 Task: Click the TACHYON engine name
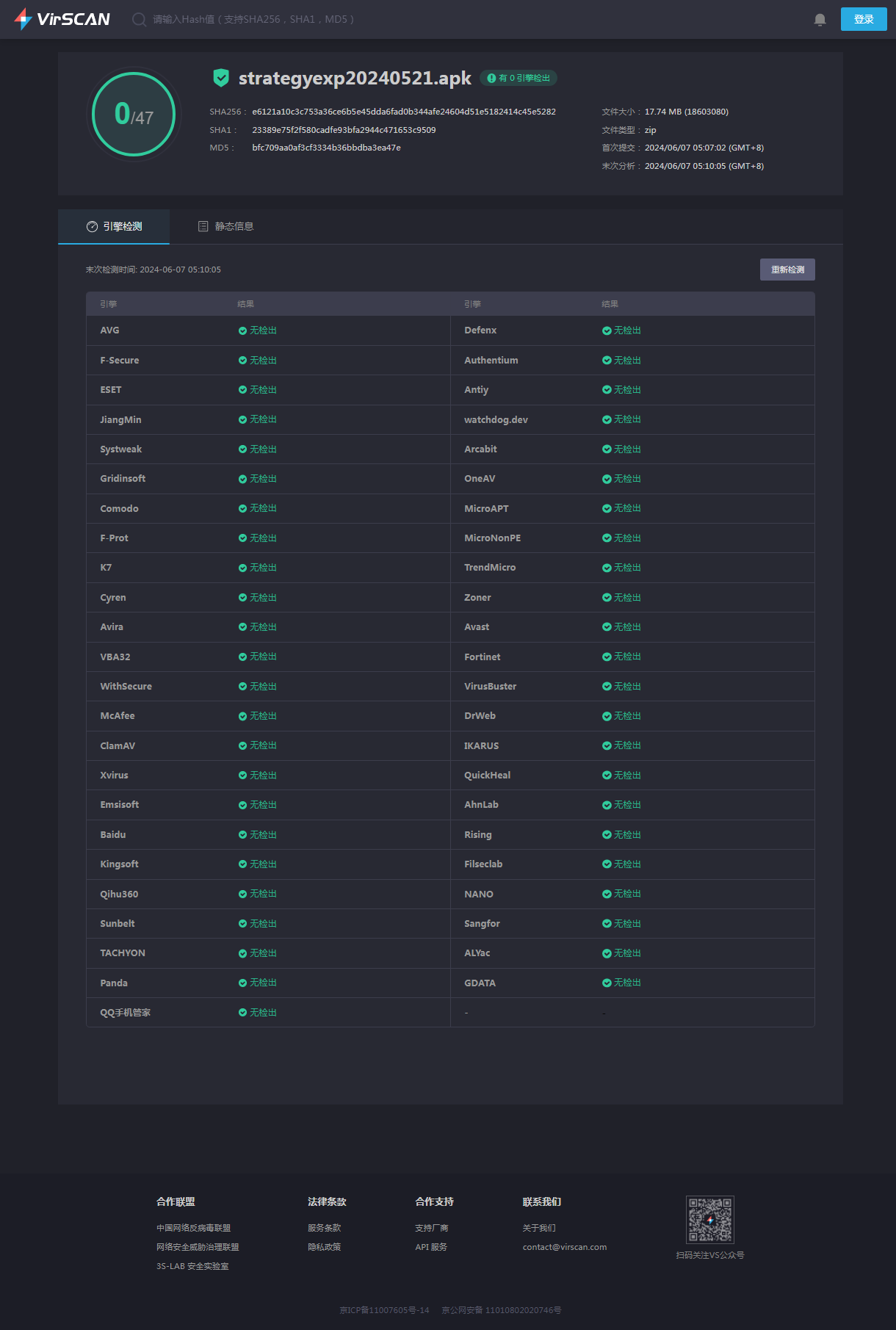(x=123, y=953)
